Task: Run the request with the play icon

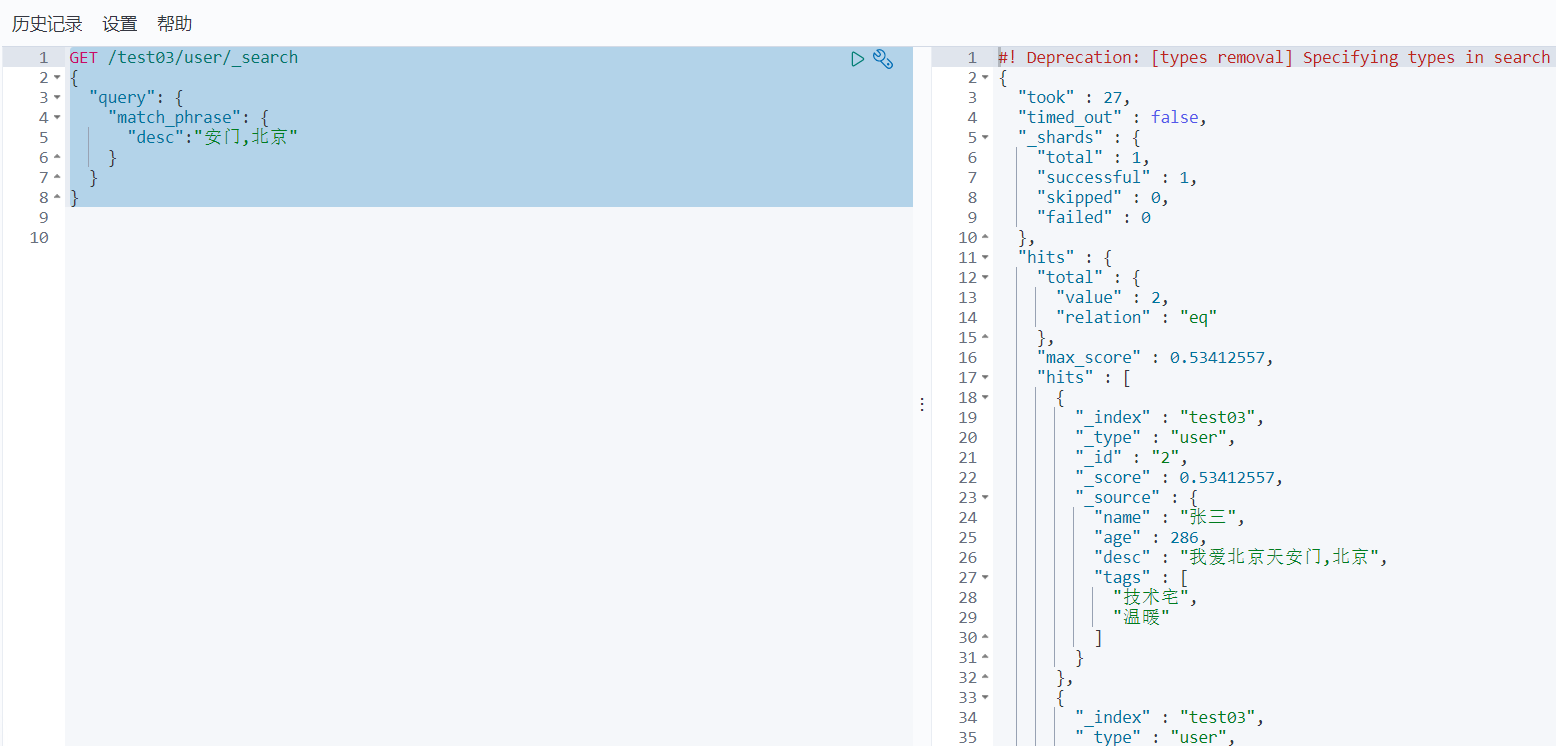Action: pos(857,59)
